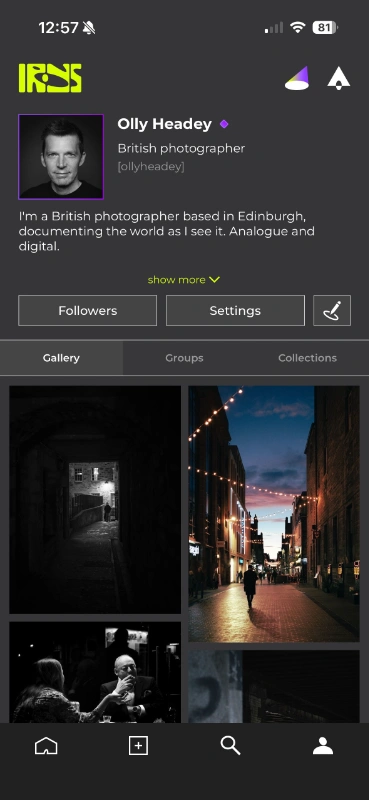Tap the British photographer subtitle
This screenshot has height=800, width=369.
coord(181,148)
